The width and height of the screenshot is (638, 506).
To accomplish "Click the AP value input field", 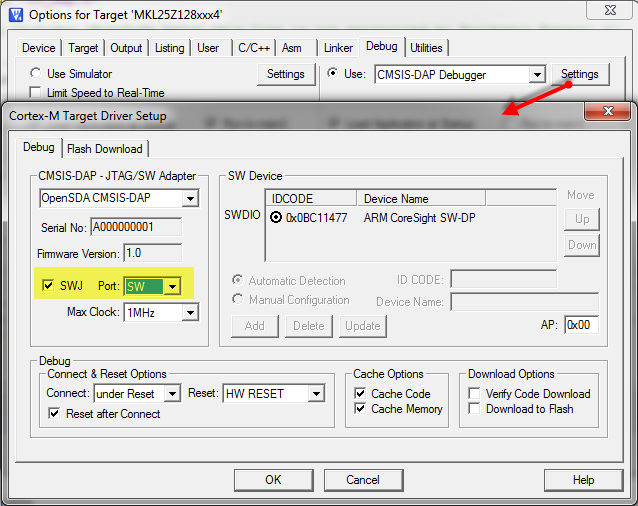I will 579,325.
